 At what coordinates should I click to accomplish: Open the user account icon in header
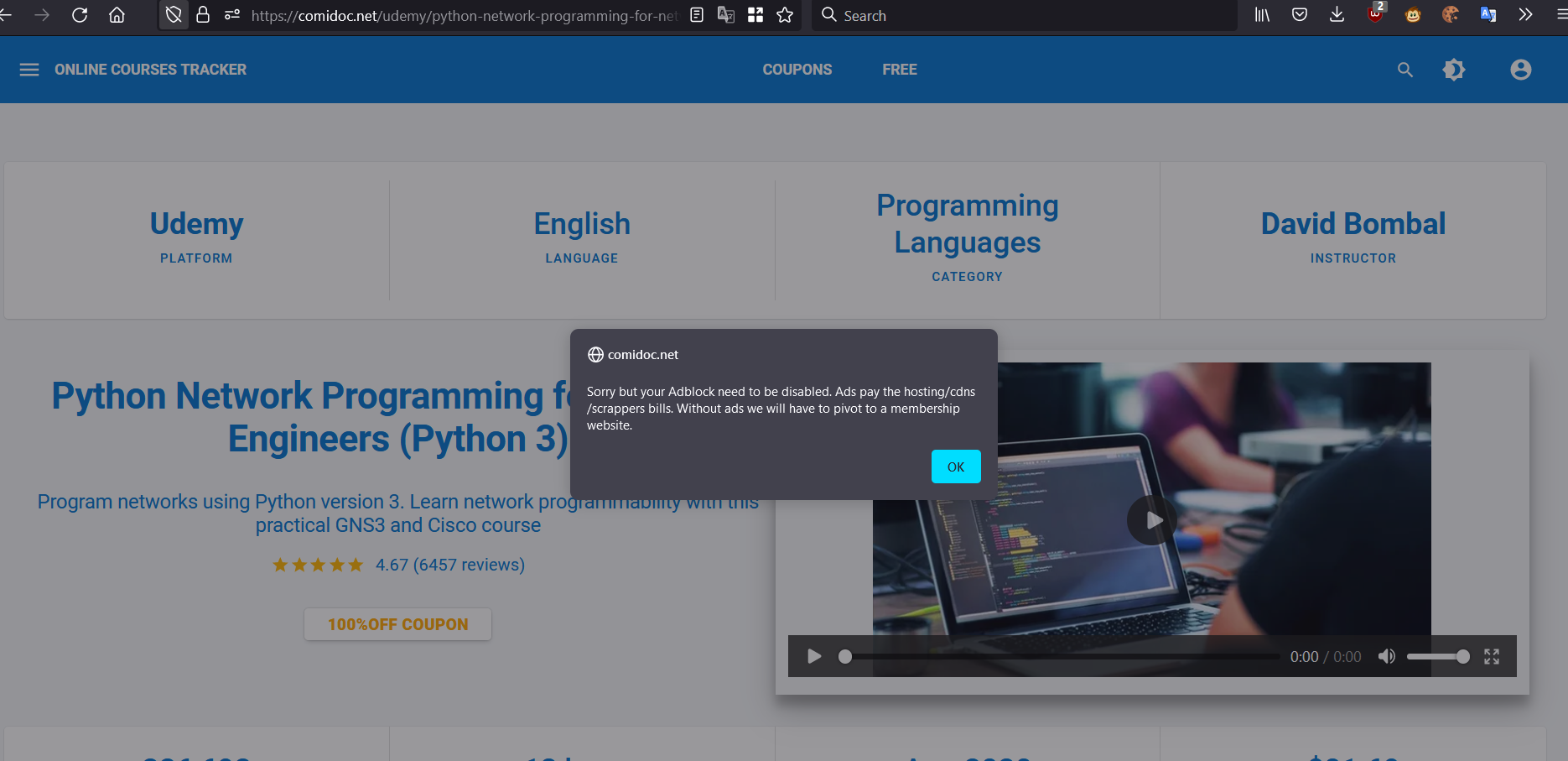tap(1521, 70)
